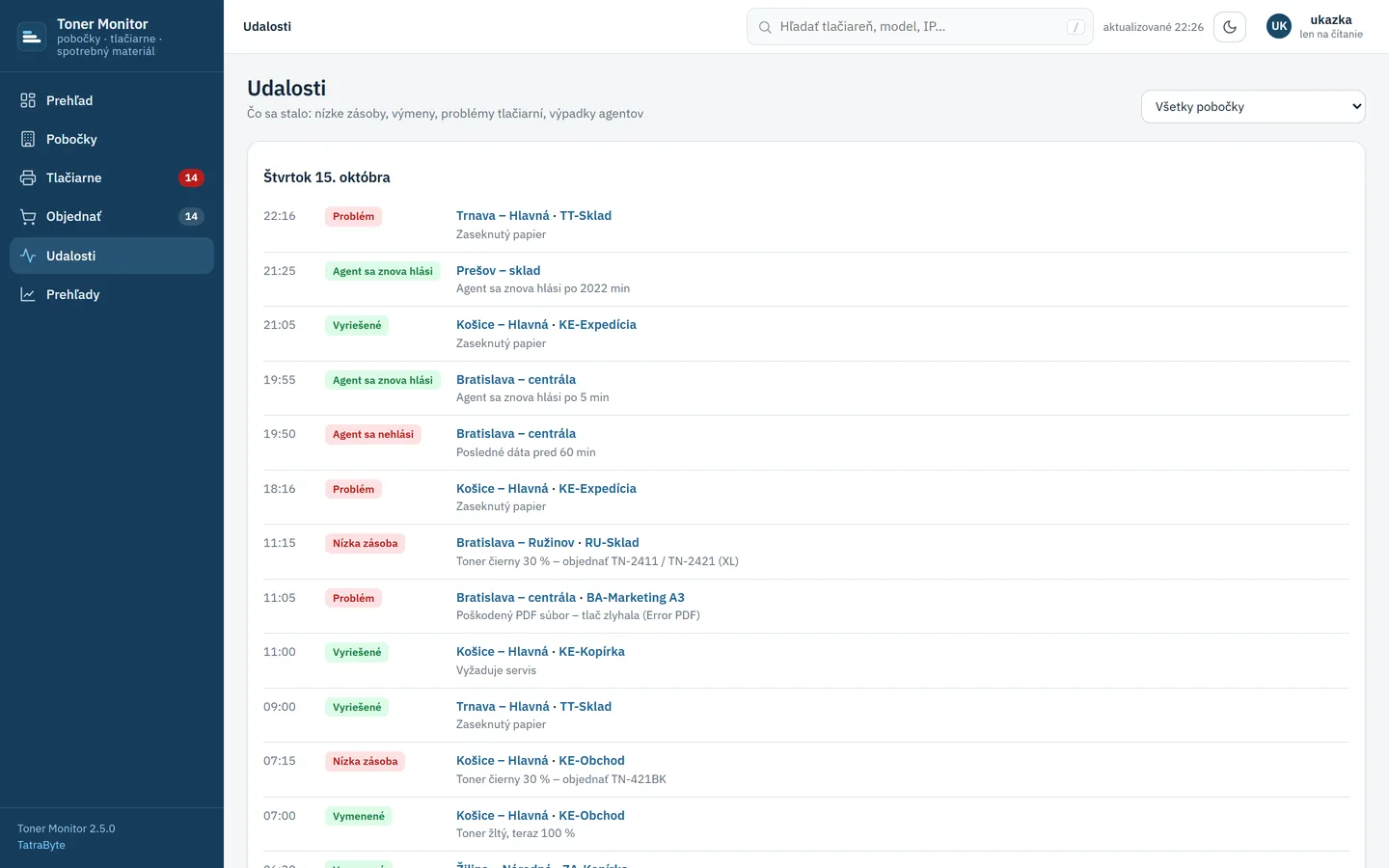Open Bratislava – centrála · BA-Marketing A3 link
This screenshot has width=1389, height=868.
pyautogui.click(x=570, y=598)
